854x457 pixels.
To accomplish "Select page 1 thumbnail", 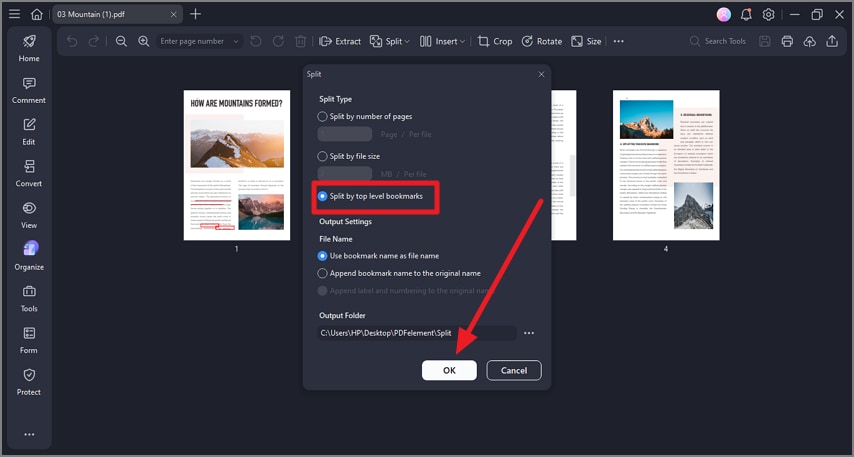I will click(x=237, y=165).
